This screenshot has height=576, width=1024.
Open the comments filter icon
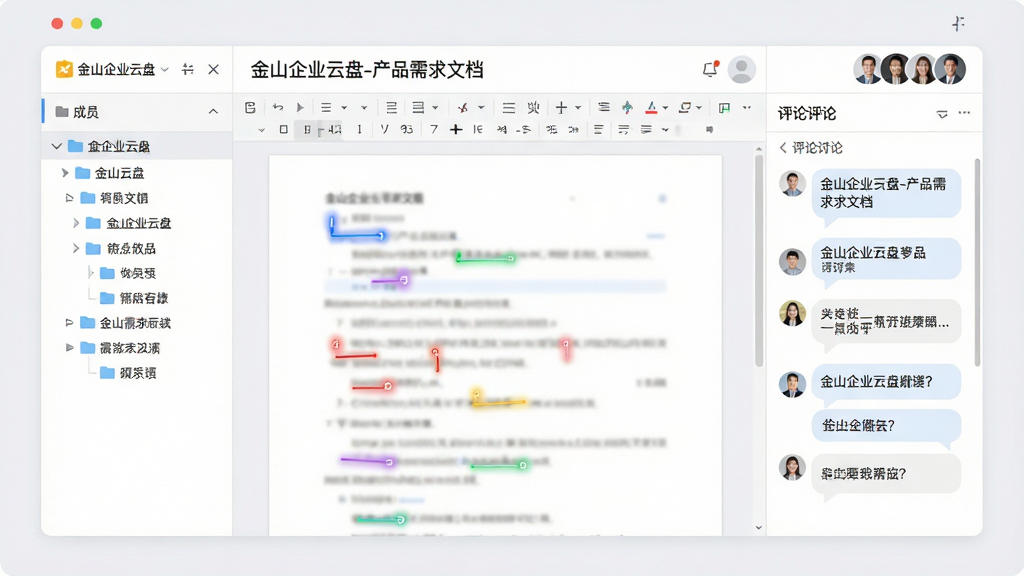coord(942,114)
